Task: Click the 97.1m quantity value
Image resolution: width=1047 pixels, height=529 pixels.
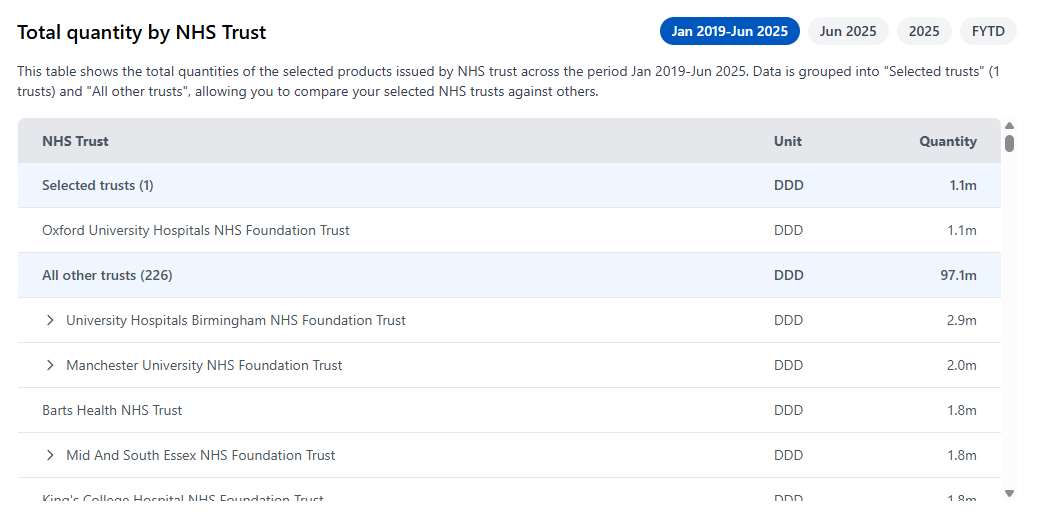Action: (x=957, y=275)
